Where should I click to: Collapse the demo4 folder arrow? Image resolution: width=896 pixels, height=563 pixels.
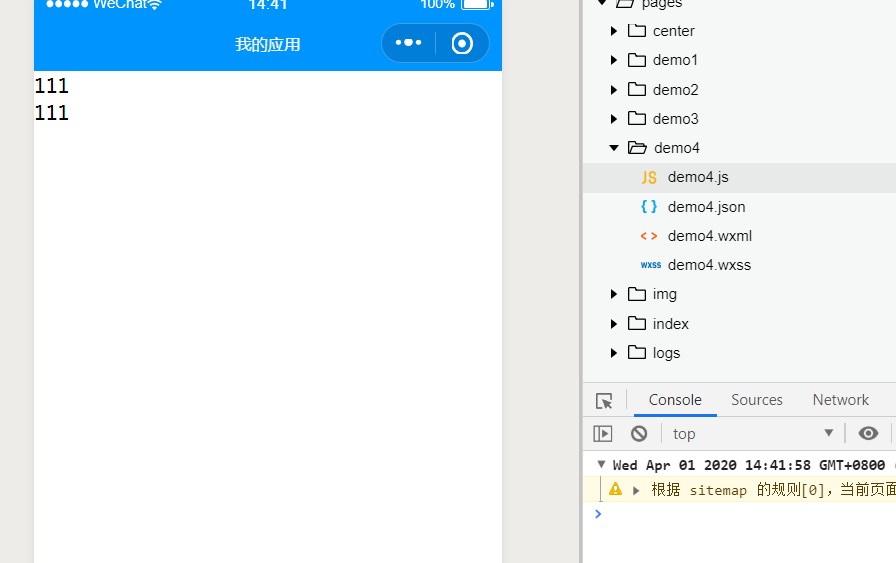[614, 148]
